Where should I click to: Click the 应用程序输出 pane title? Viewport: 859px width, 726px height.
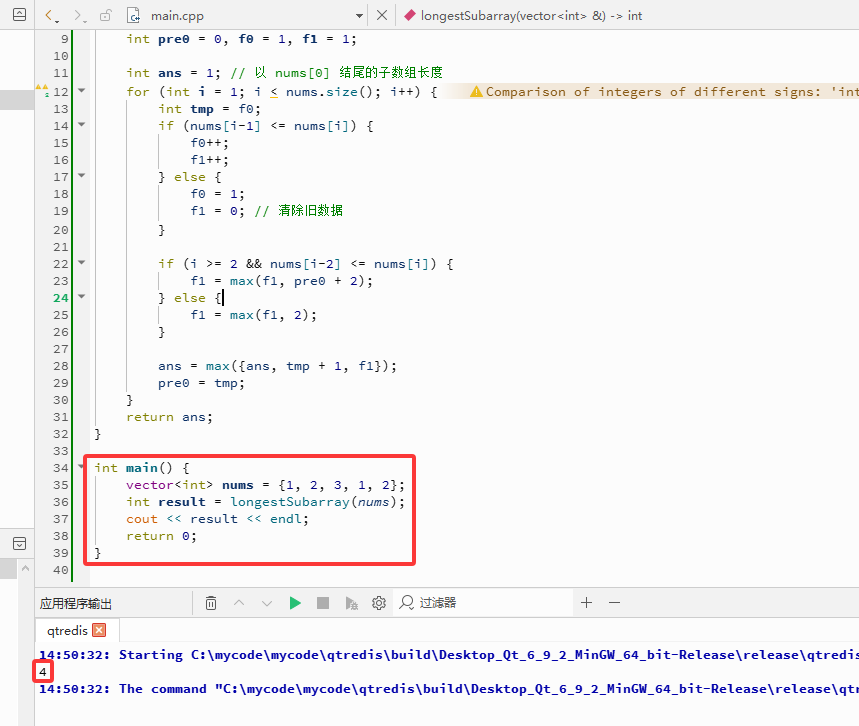(76, 604)
